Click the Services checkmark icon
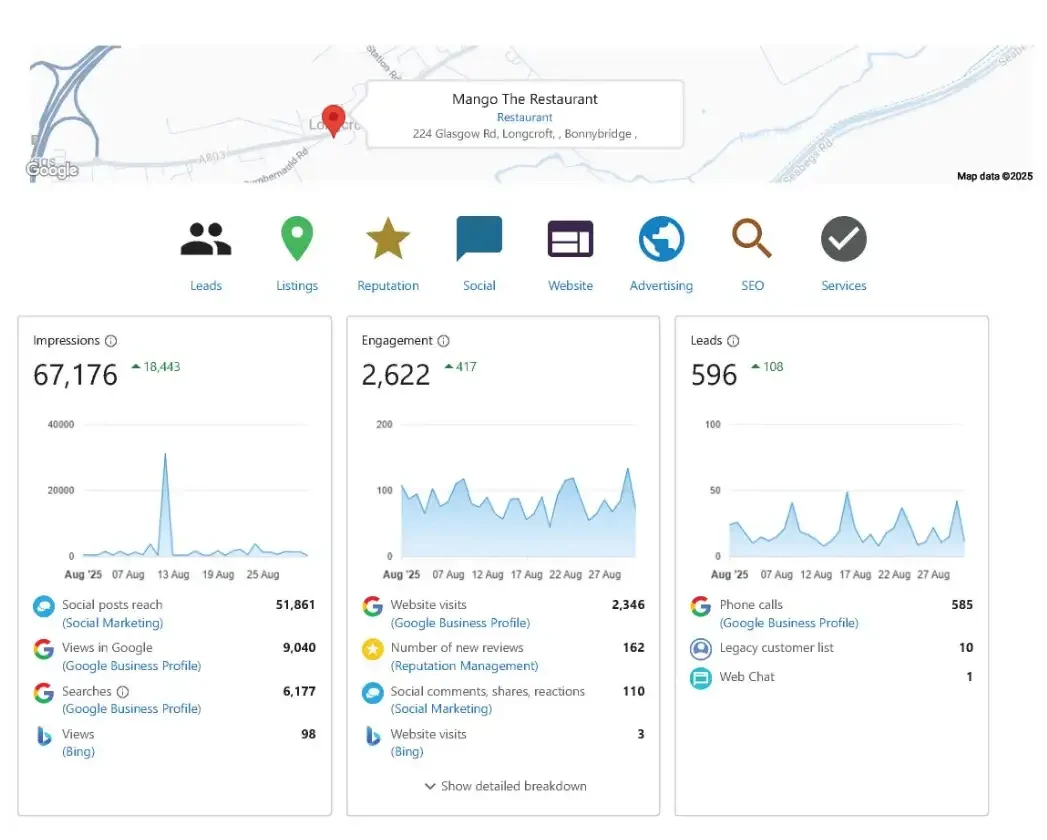Screen dimensions: 1047x840 843,240
